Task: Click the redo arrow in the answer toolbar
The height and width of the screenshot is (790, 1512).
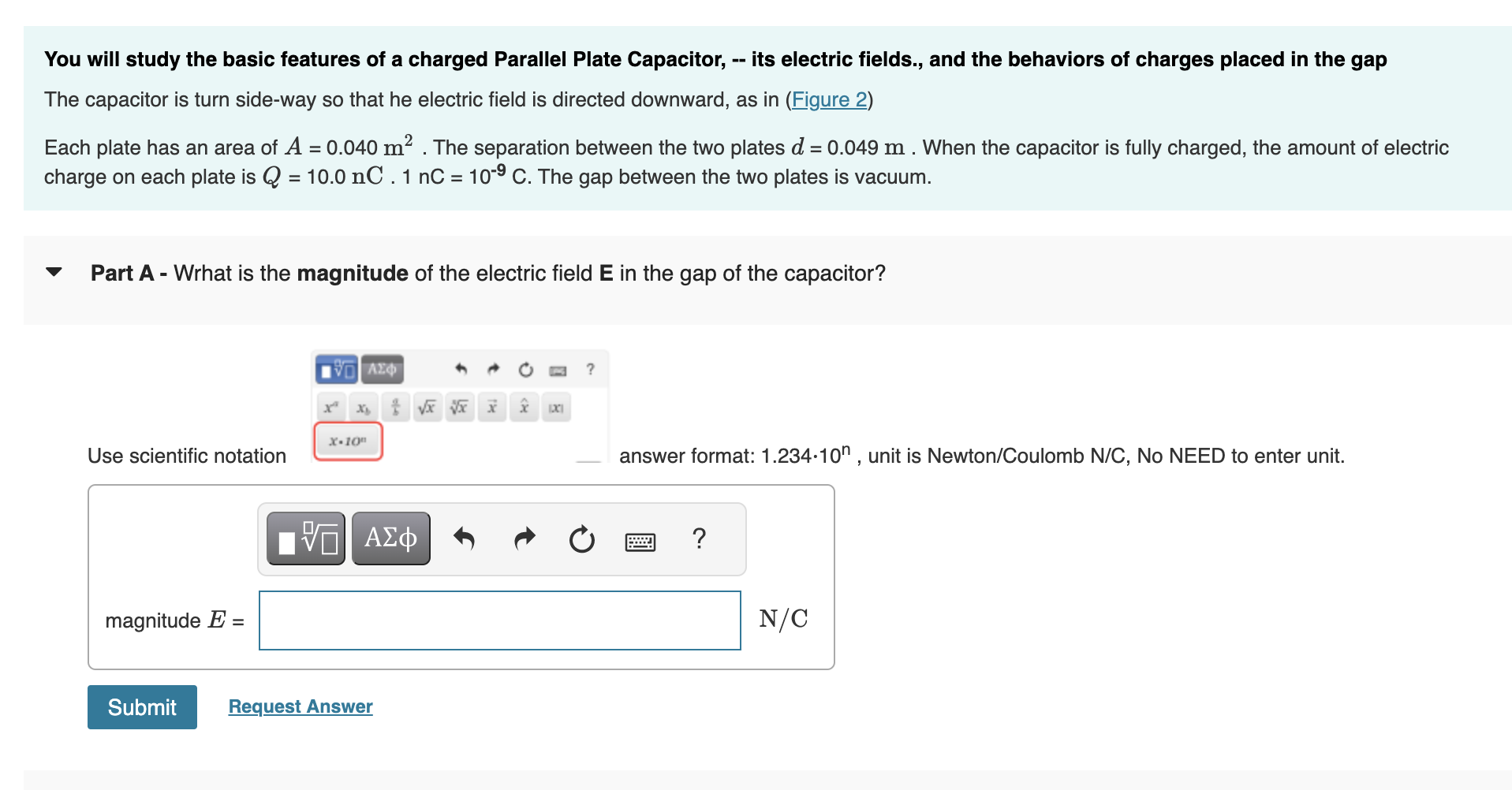Action: pyautogui.click(x=525, y=538)
